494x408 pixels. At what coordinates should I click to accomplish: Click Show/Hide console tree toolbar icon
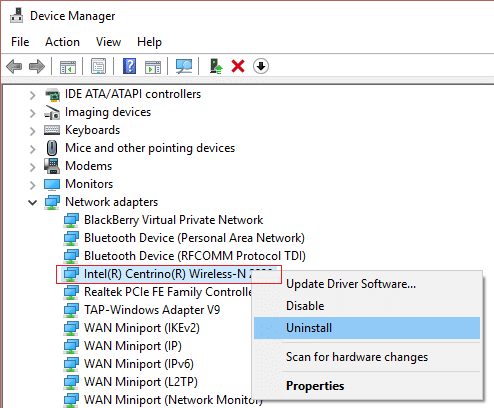click(x=68, y=67)
